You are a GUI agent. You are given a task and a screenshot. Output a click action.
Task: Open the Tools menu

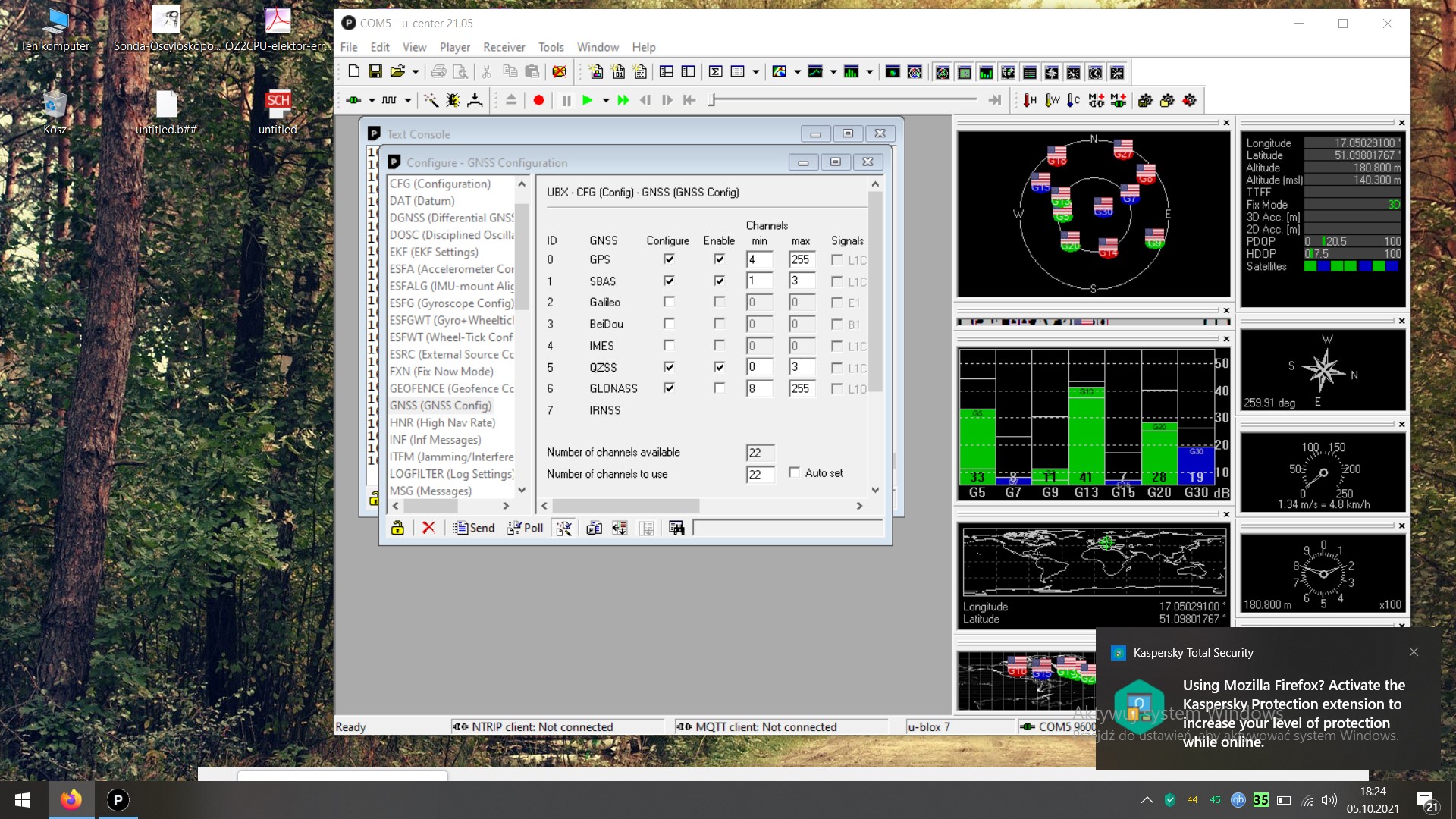point(551,47)
